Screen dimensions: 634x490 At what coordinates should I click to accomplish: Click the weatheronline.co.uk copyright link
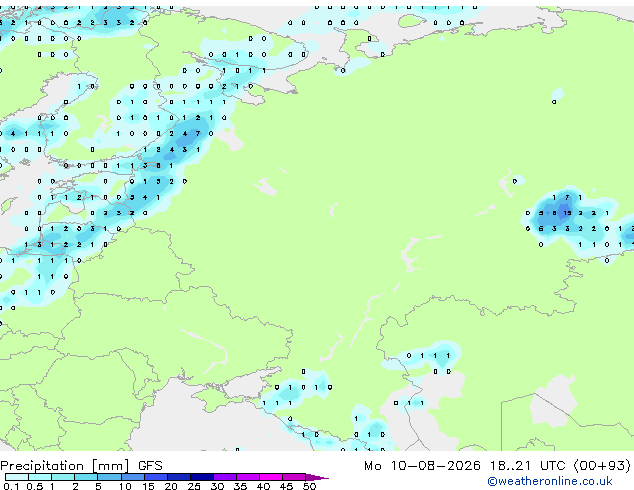(x=550, y=481)
